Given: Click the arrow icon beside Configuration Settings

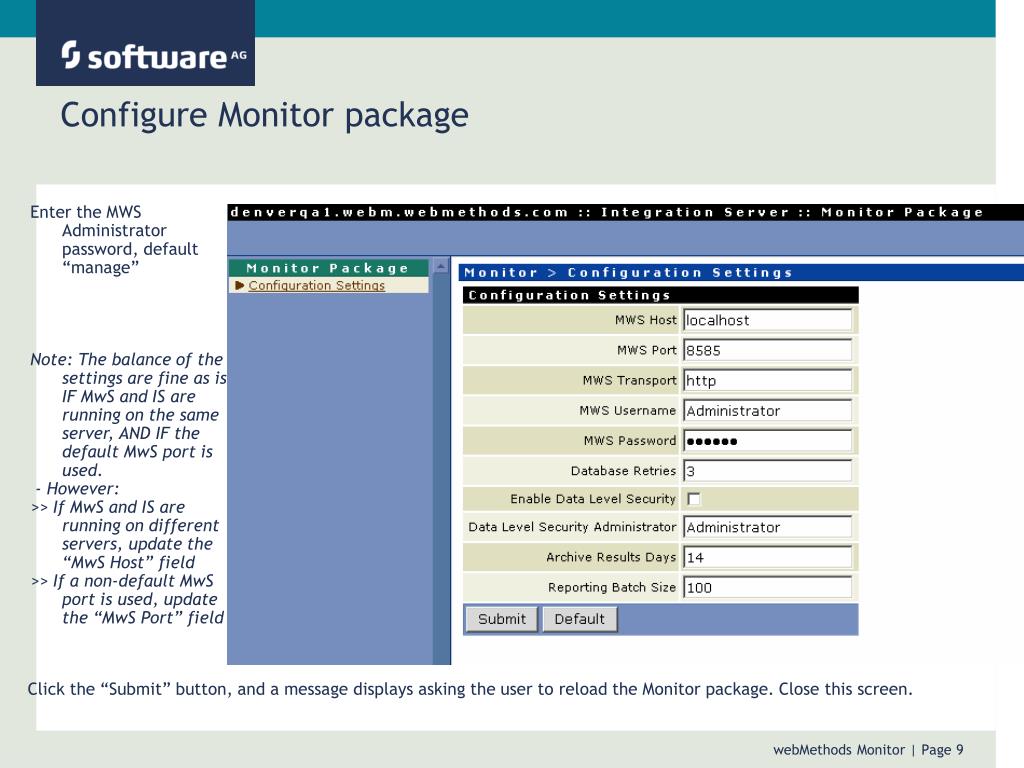Looking at the screenshot, I should [x=240, y=285].
